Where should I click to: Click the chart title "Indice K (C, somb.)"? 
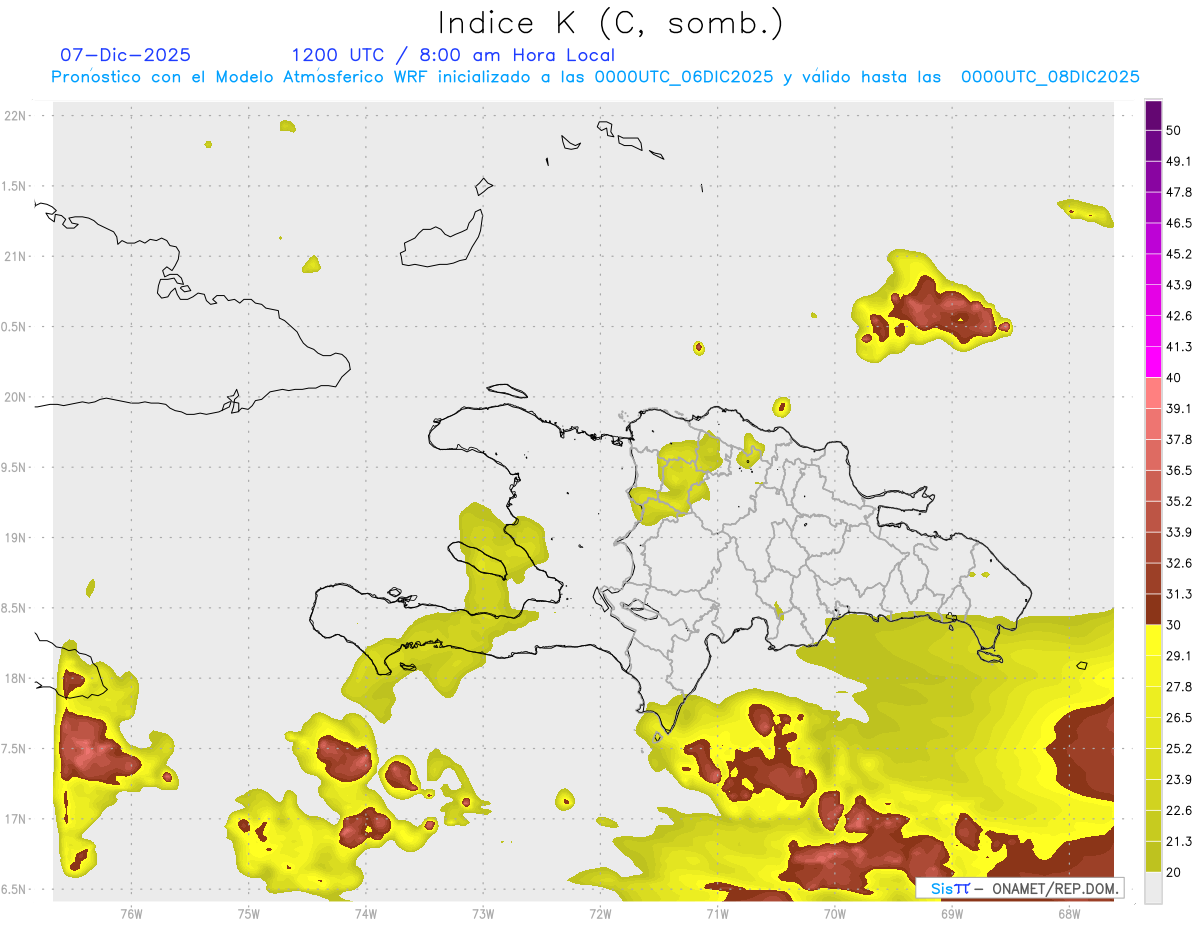[610, 23]
